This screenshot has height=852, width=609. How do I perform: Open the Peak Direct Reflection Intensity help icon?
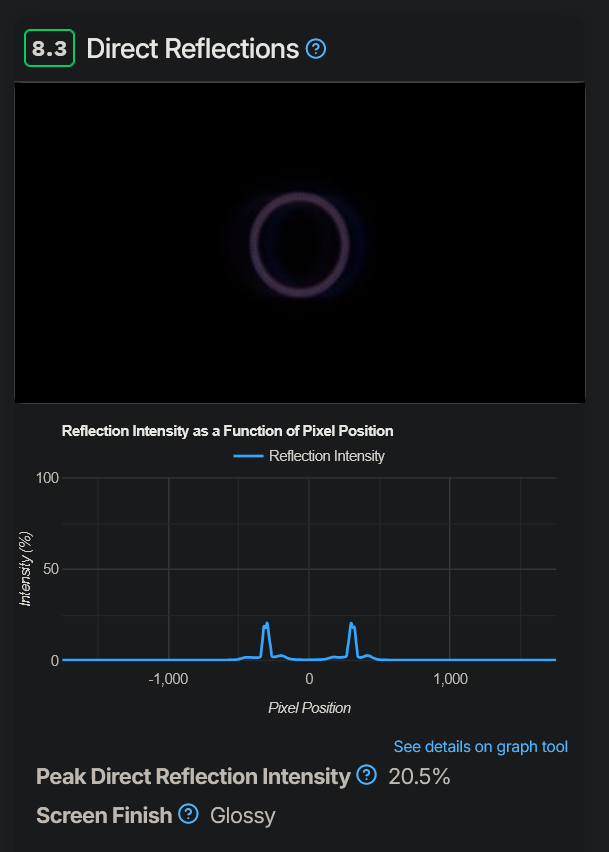pyautogui.click(x=366, y=776)
